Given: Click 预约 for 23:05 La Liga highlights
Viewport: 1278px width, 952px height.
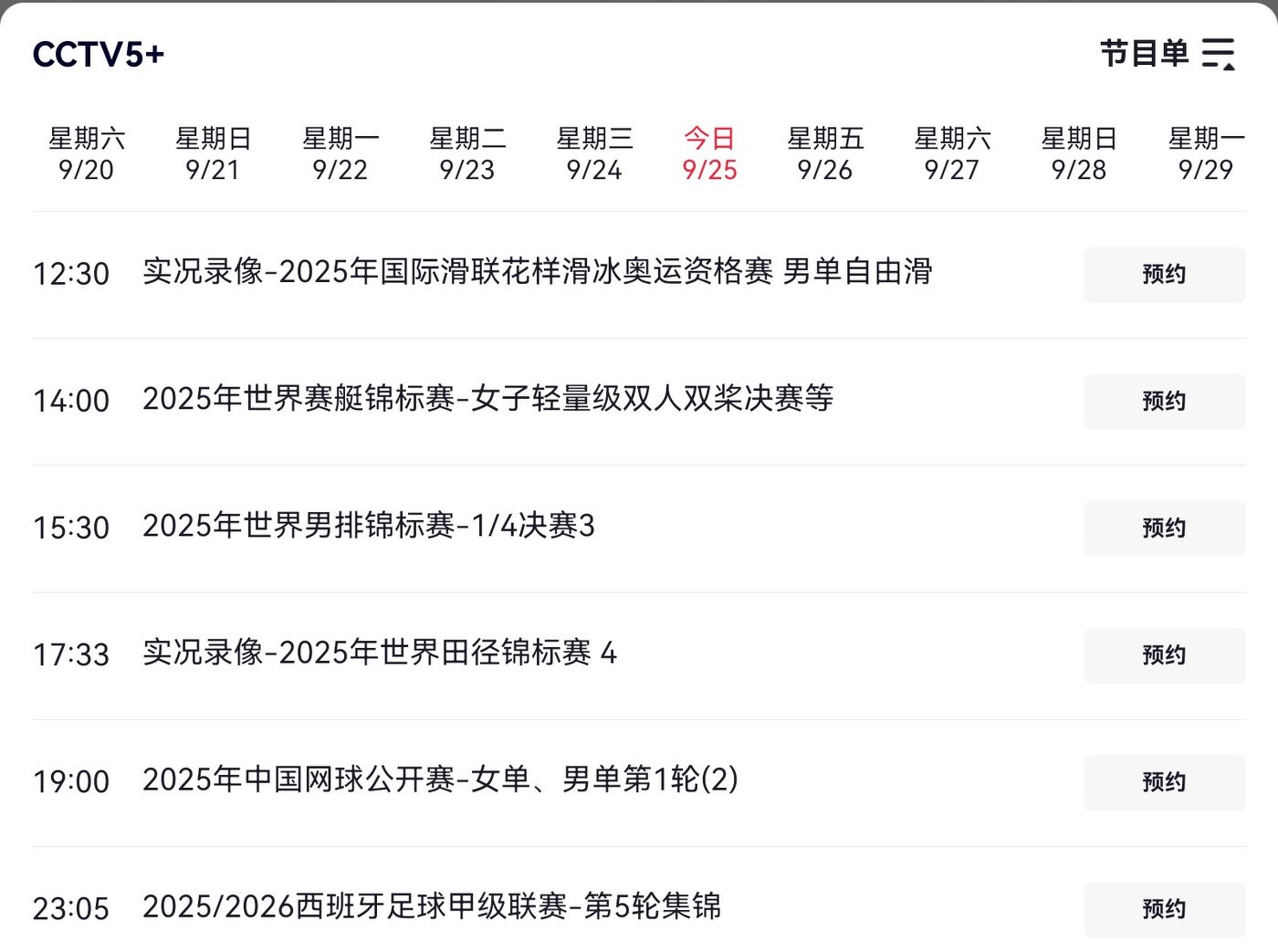Looking at the screenshot, I should [x=1164, y=908].
